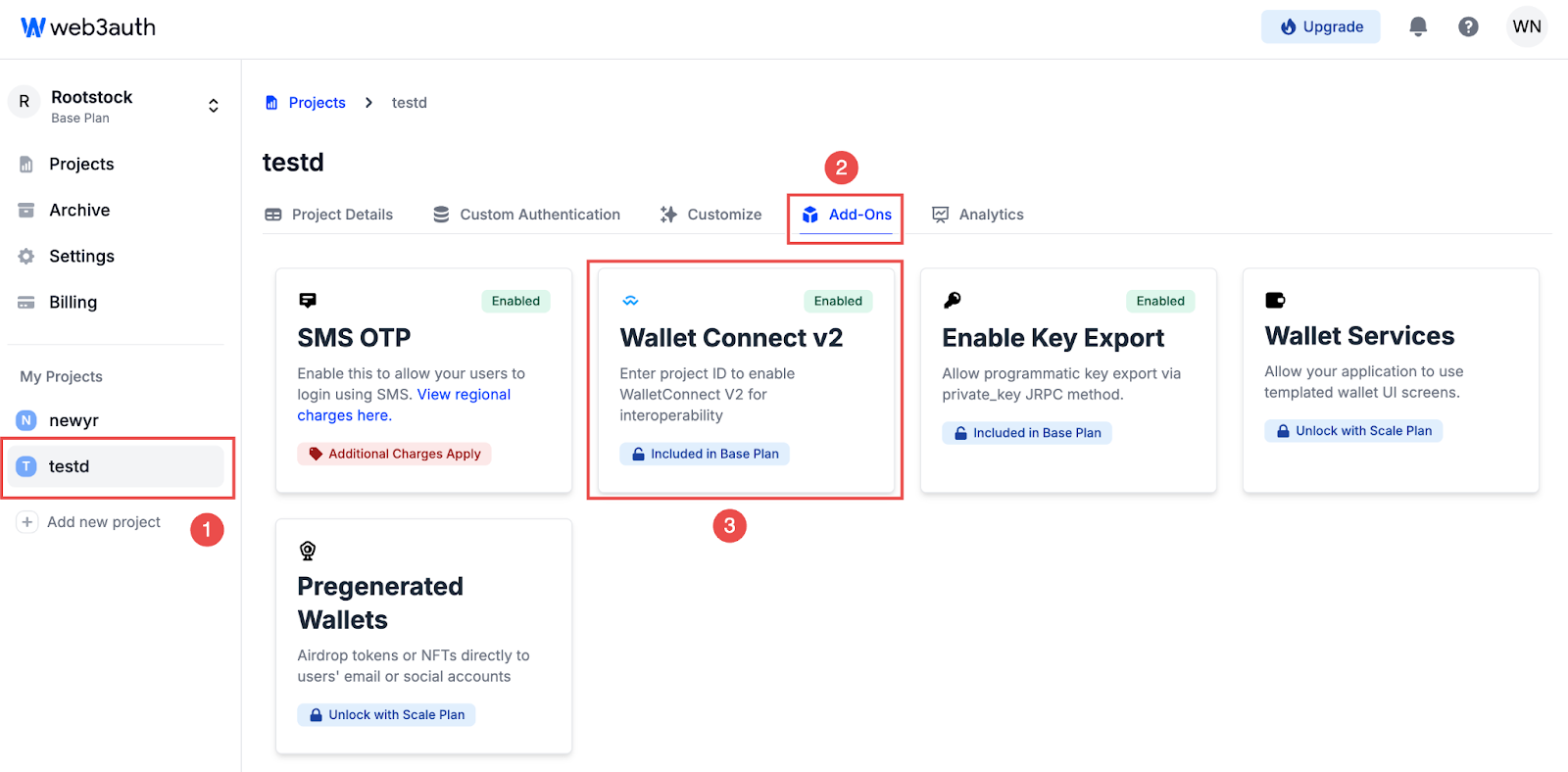
Task: Click the SMS OTP chat icon
Action: click(x=308, y=301)
